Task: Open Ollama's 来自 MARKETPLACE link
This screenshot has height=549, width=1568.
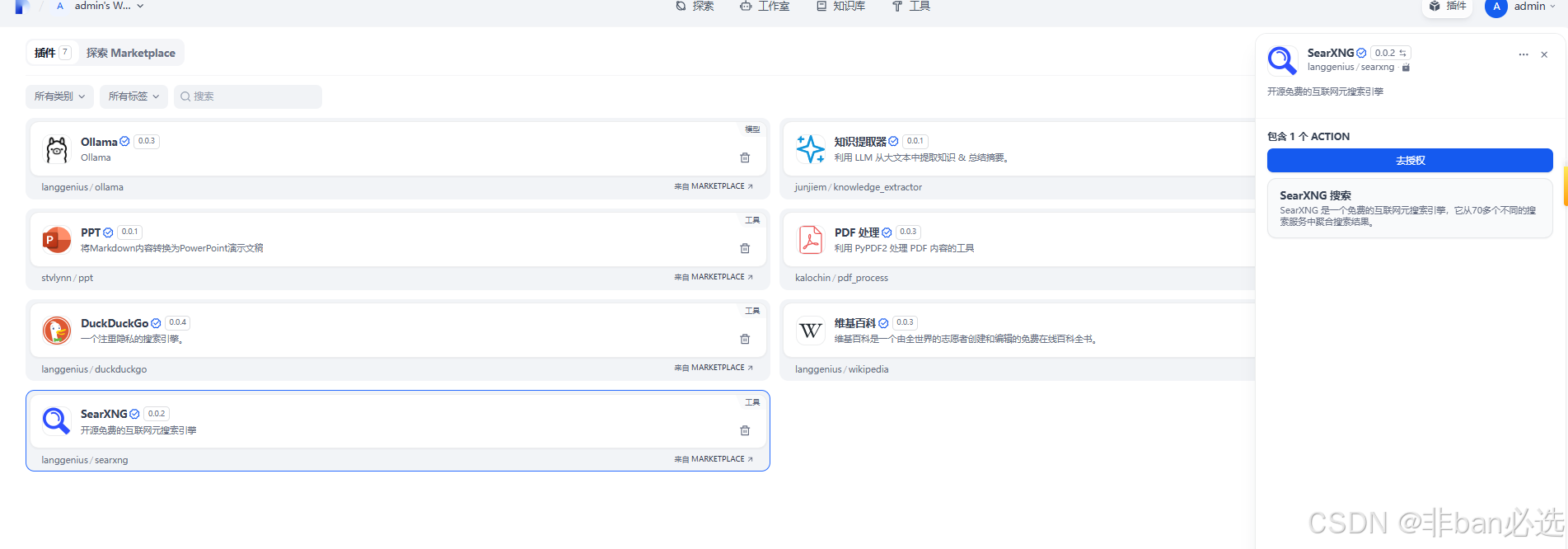Action: pyautogui.click(x=714, y=186)
